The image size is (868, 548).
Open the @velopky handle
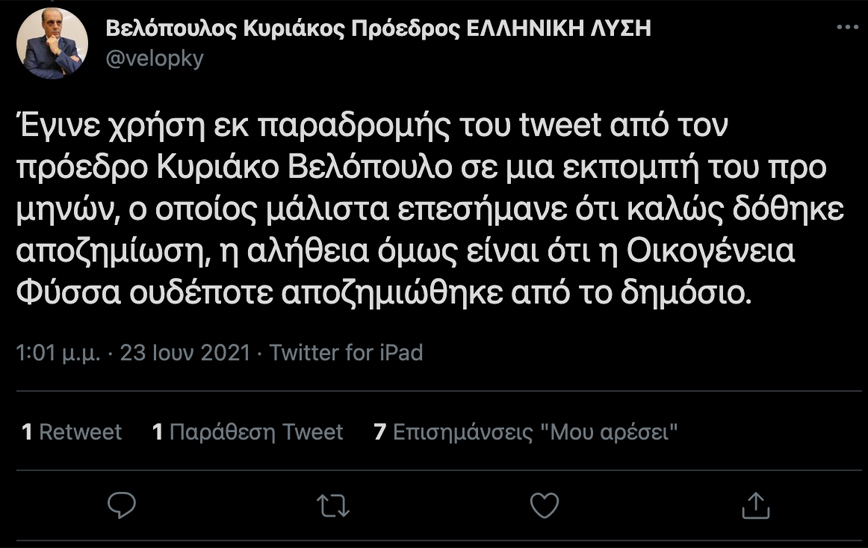pos(154,59)
